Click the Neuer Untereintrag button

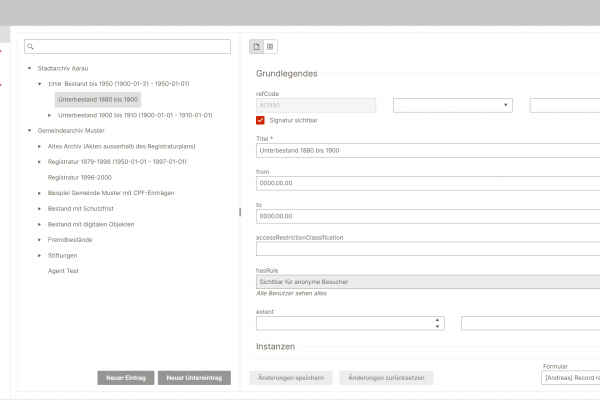point(194,378)
